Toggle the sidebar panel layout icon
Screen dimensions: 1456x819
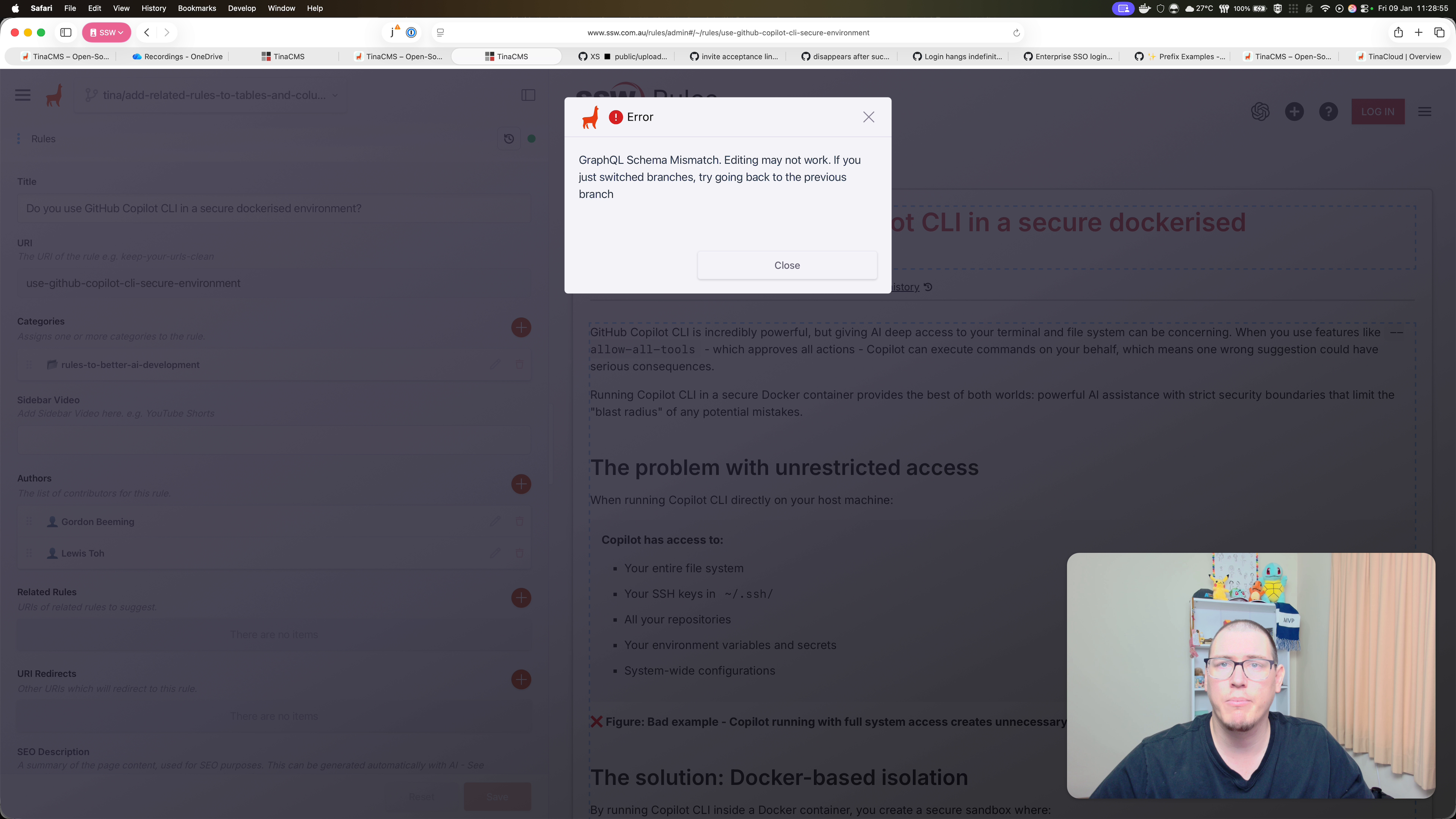pyautogui.click(x=528, y=95)
